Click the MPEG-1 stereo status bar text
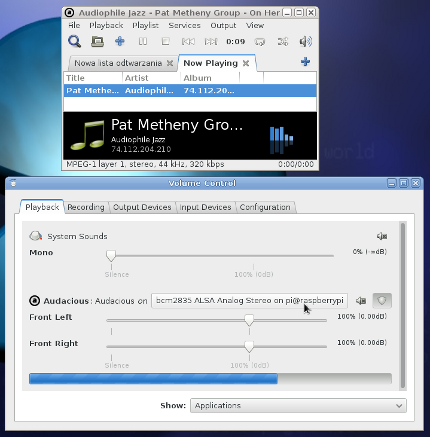The width and height of the screenshot is (430, 437). tap(145, 164)
